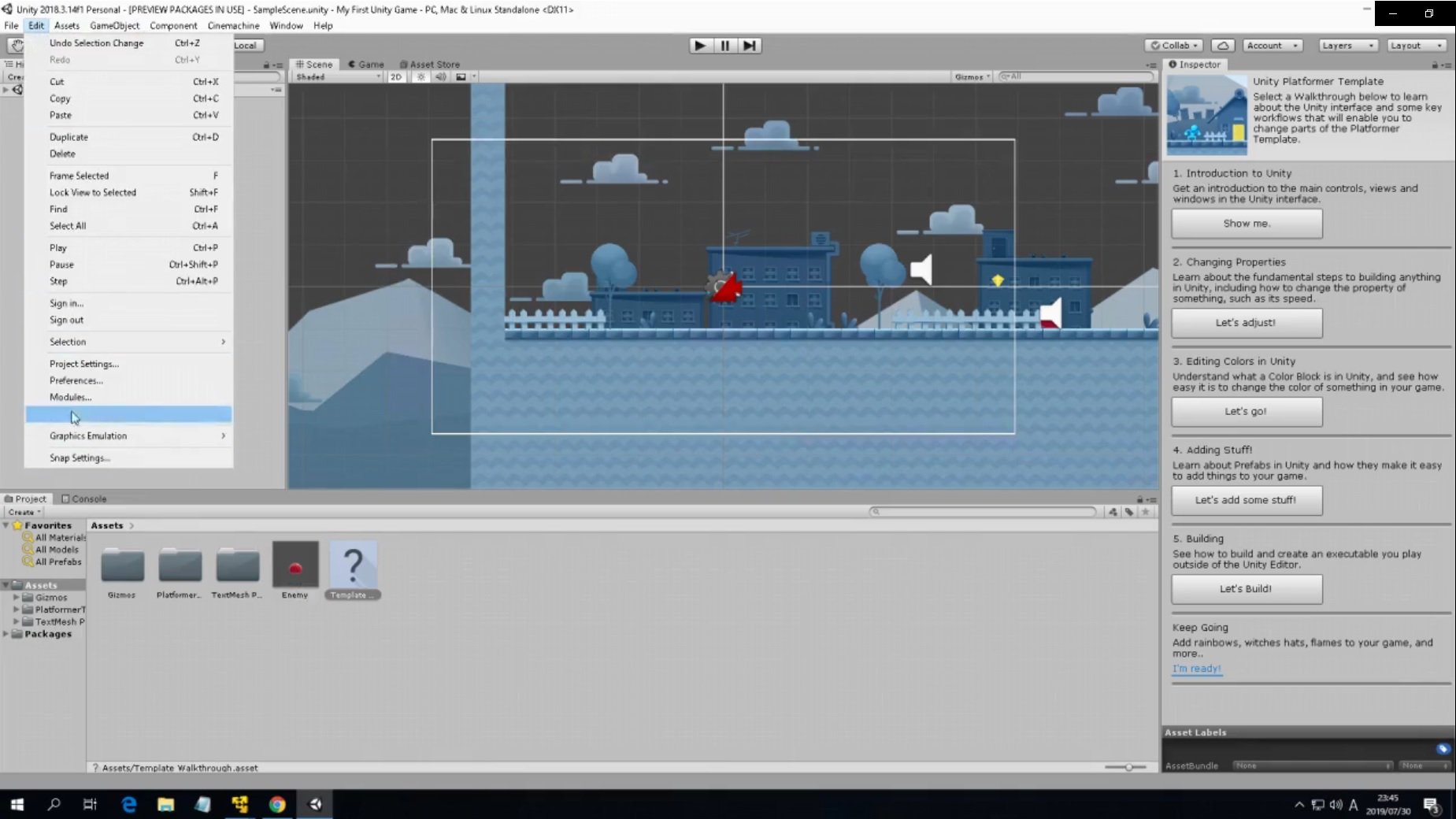Click the search by label tag icon
Viewport: 1456px width, 819px height.
[x=1129, y=512]
